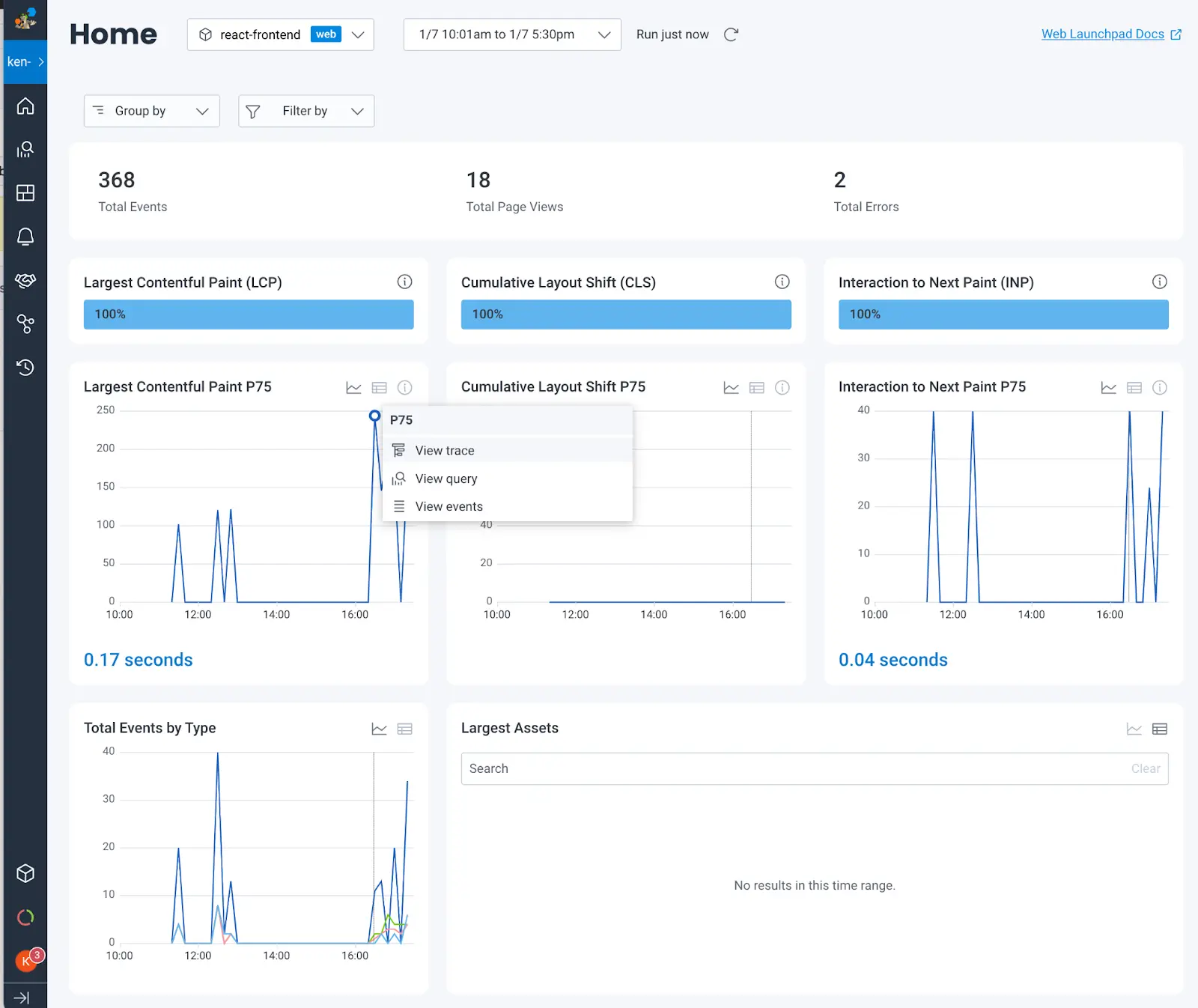Open the Web Launchpad Docs link
Image resolution: width=1198 pixels, height=1008 pixels.
[1102, 34]
